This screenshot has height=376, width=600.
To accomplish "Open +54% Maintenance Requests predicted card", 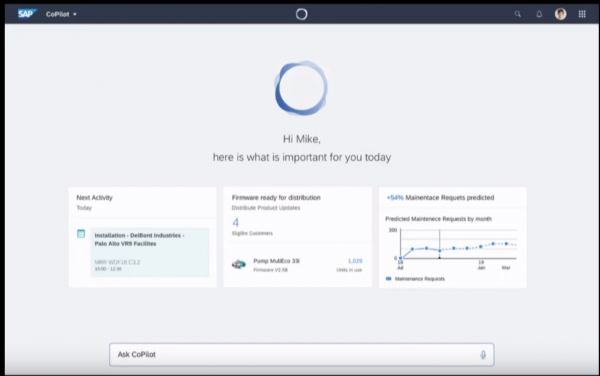I will pos(440,197).
